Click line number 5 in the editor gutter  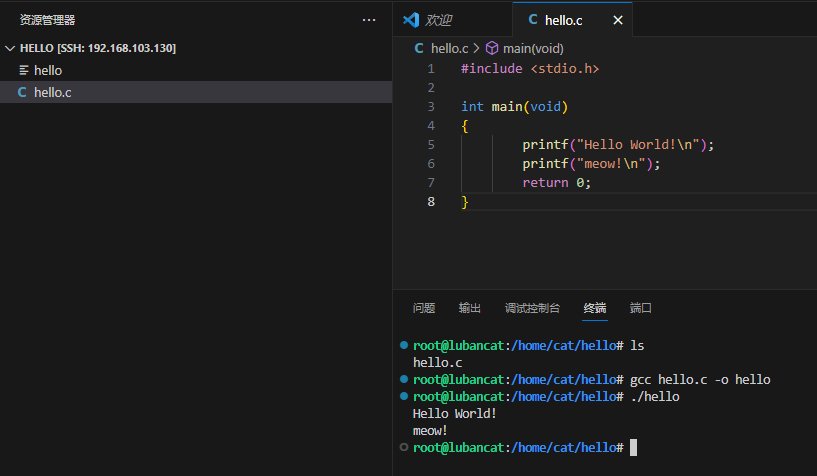(431, 145)
